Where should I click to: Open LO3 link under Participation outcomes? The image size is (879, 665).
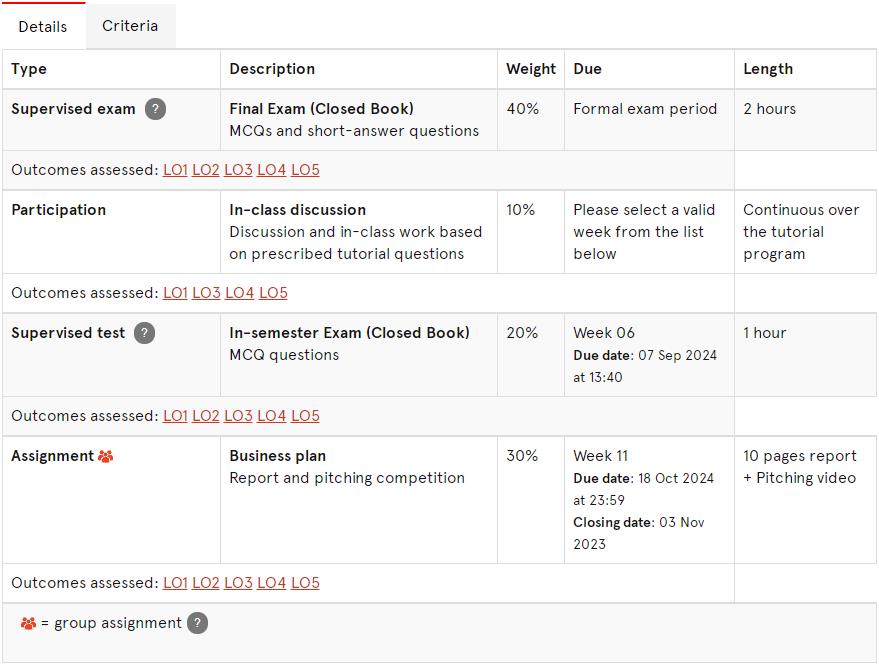click(206, 293)
